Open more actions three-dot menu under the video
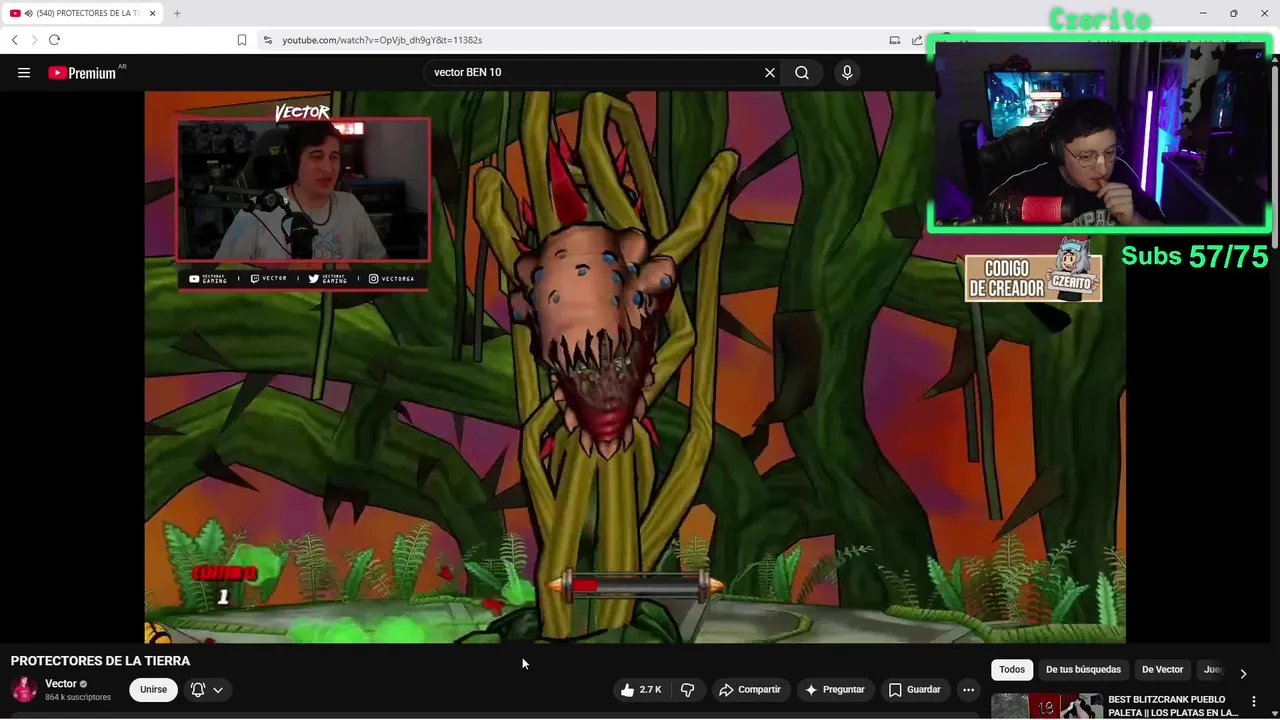1280x720 pixels. (x=968, y=689)
